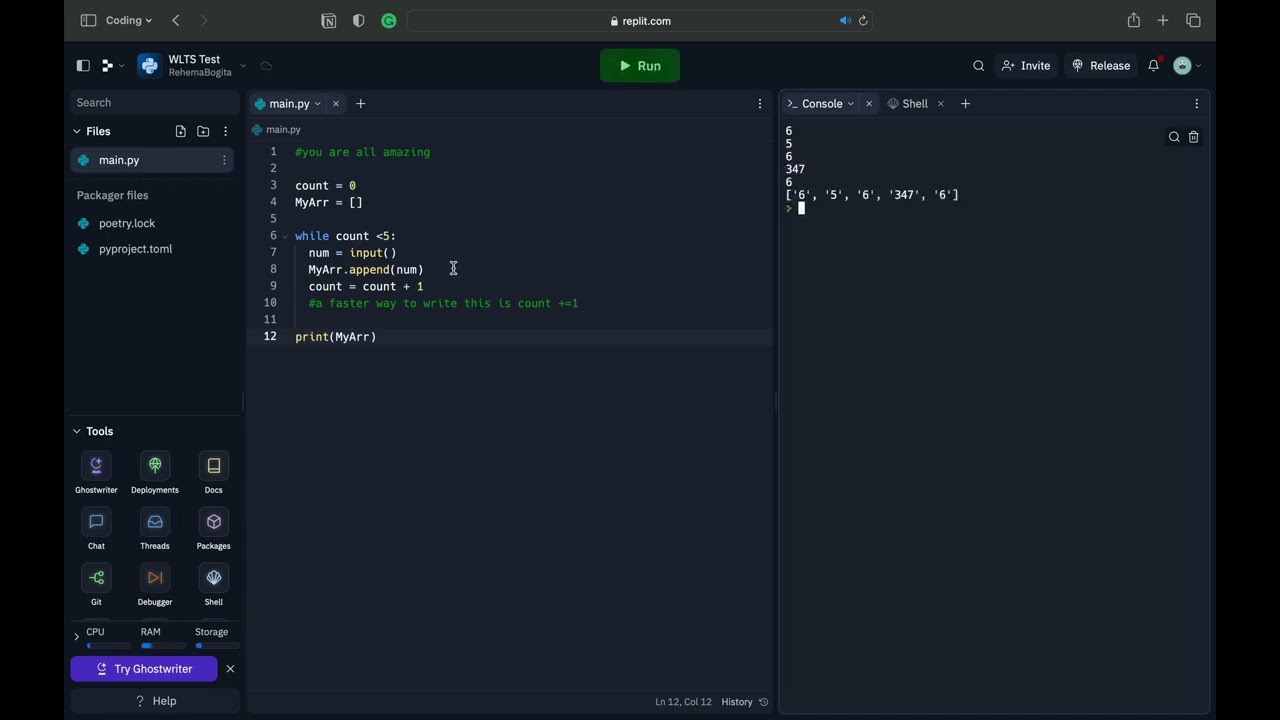The width and height of the screenshot is (1280, 720).
Task: Add a new tab in console pane
Action: [x=965, y=104]
